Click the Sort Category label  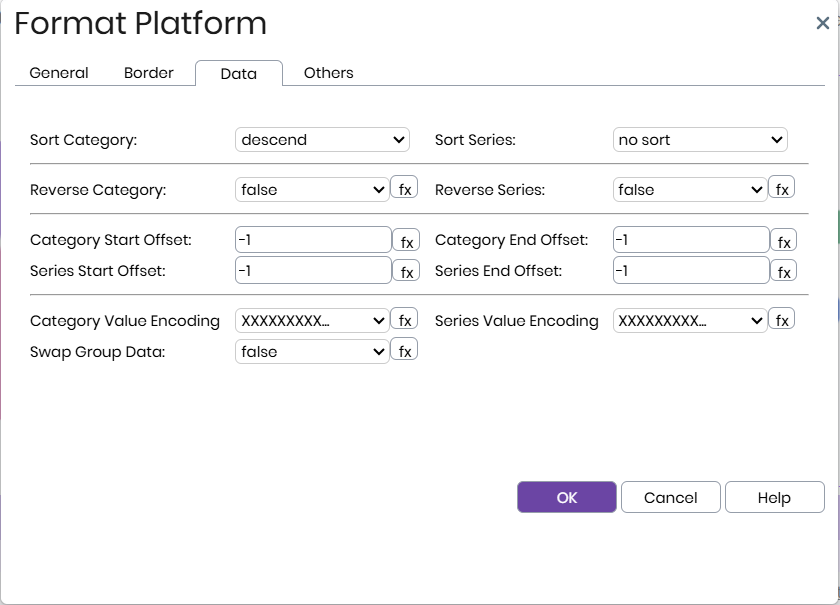coord(84,140)
